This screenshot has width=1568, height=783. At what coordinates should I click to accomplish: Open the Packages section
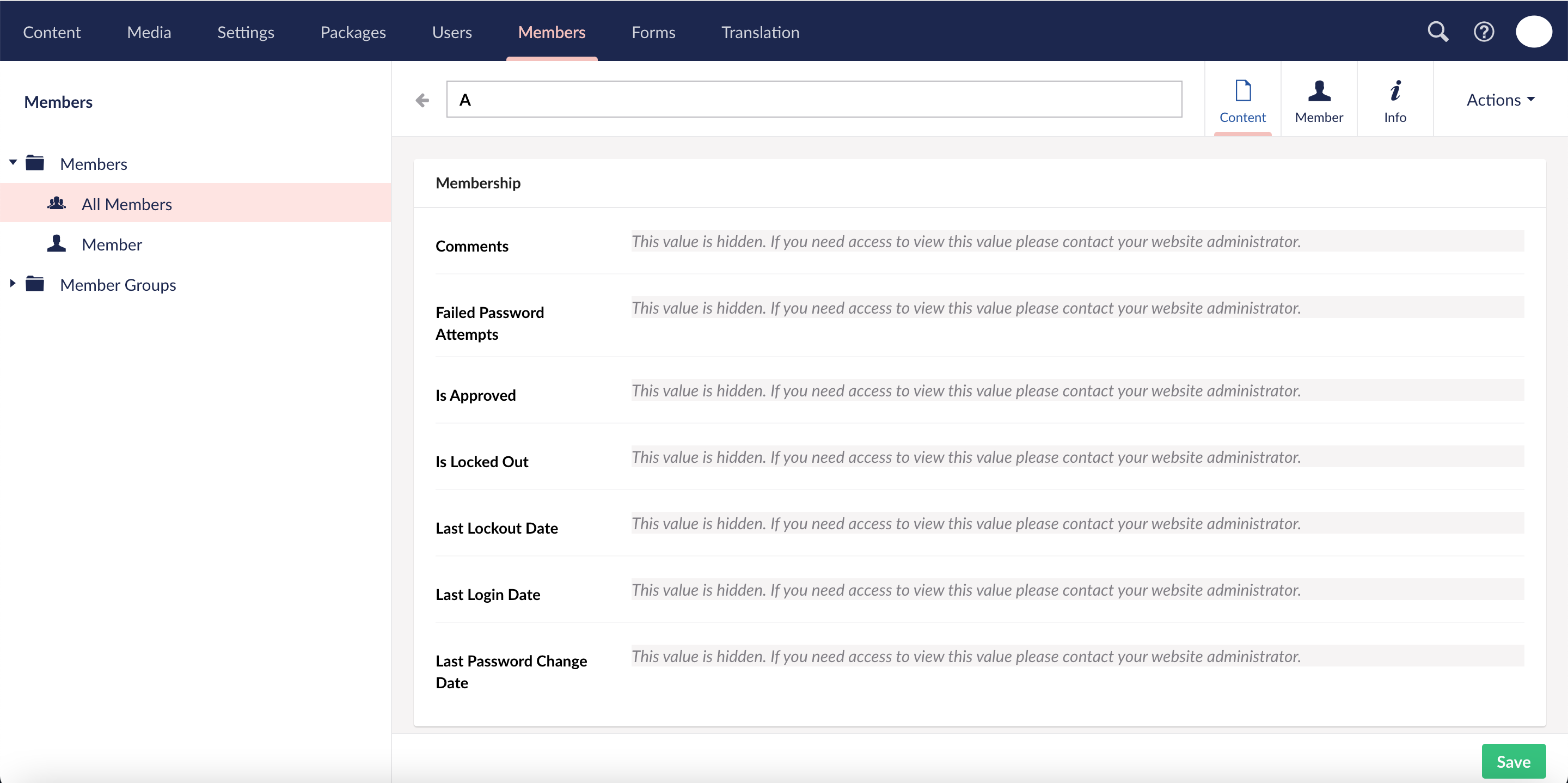pyautogui.click(x=353, y=32)
